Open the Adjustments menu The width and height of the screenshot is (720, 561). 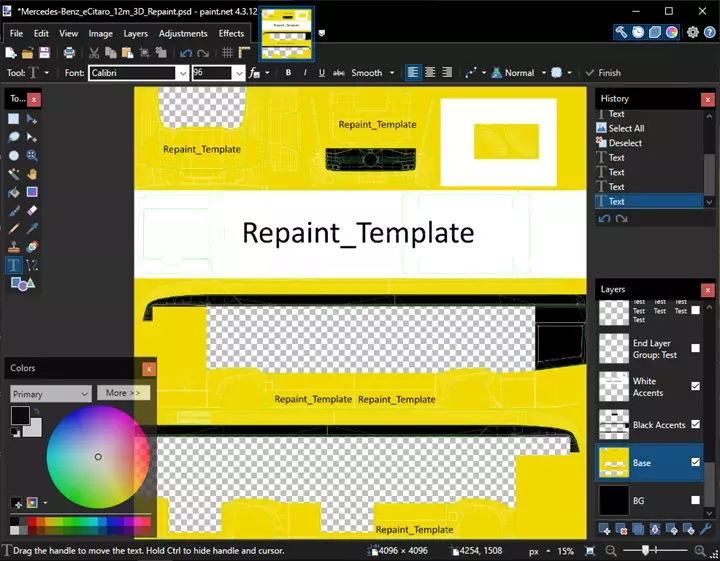(x=183, y=34)
